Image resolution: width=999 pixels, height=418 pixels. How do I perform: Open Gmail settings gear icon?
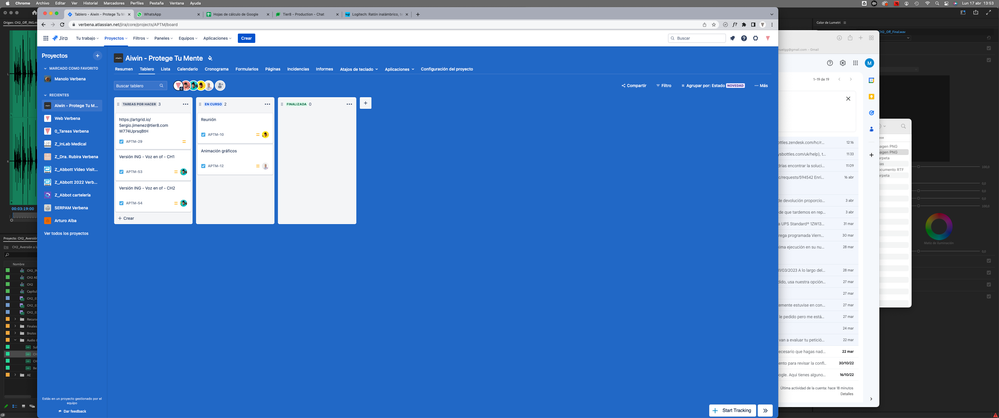coord(842,63)
